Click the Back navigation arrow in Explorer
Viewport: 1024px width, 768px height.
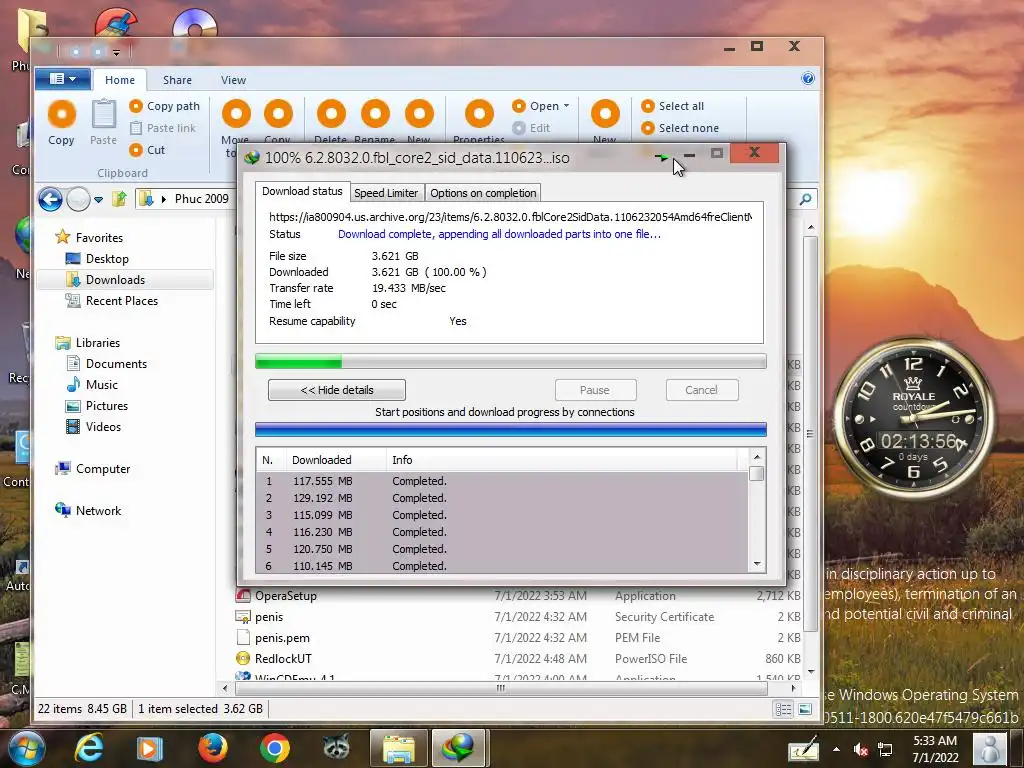click(x=50, y=199)
